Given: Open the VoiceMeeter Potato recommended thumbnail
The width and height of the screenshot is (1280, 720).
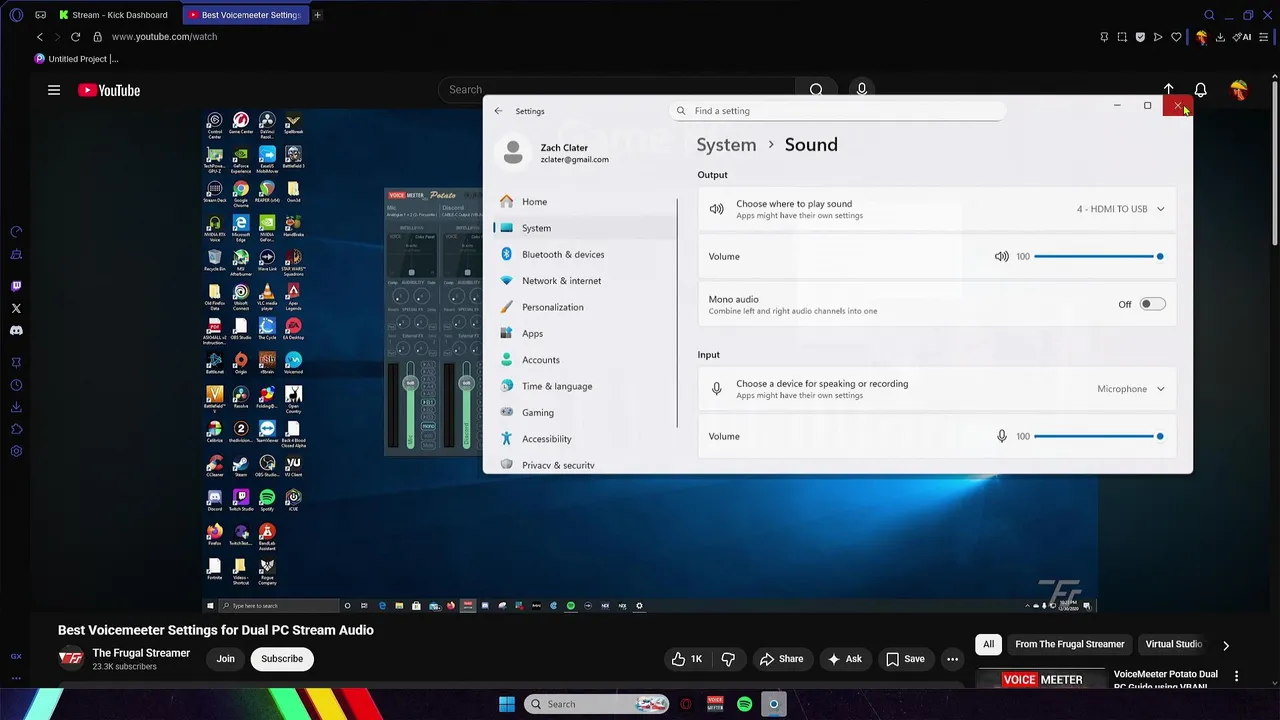Looking at the screenshot, I should click(x=1041, y=679).
